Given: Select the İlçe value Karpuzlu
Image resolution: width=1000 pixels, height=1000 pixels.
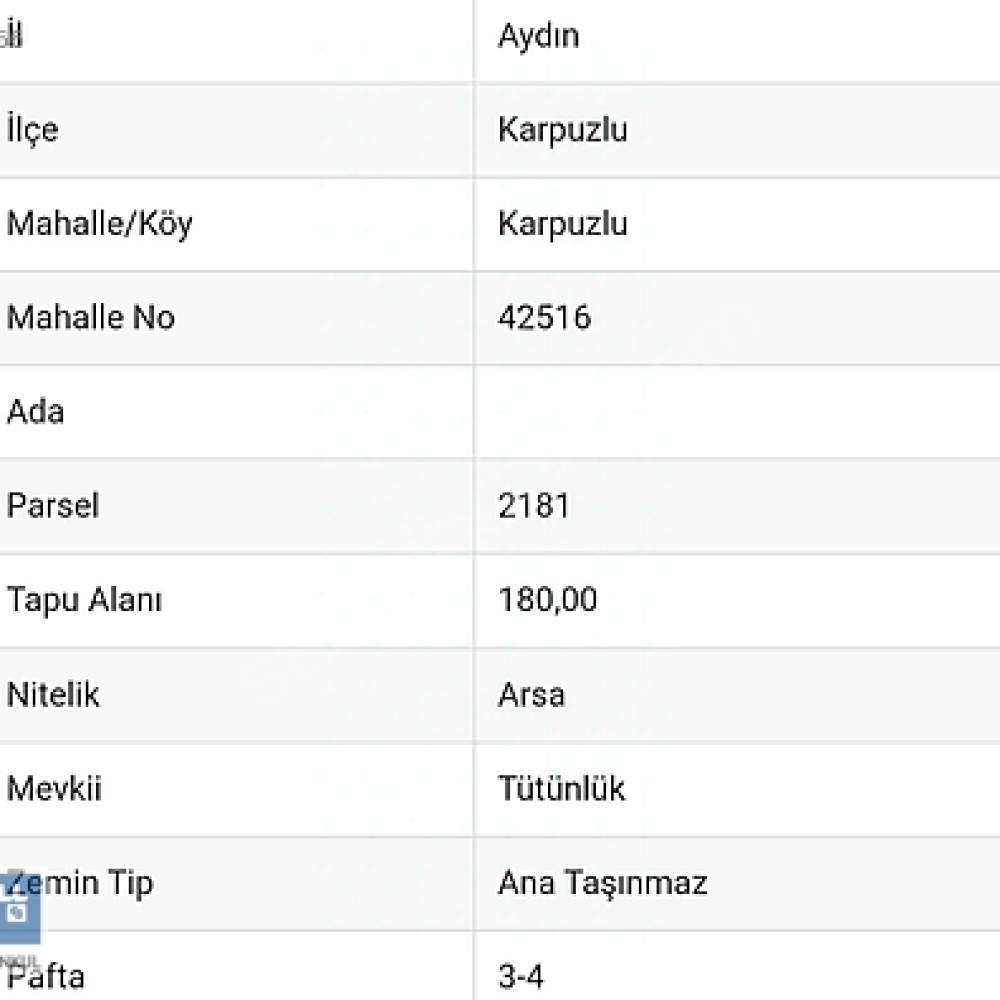Looking at the screenshot, I should [x=562, y=130].
